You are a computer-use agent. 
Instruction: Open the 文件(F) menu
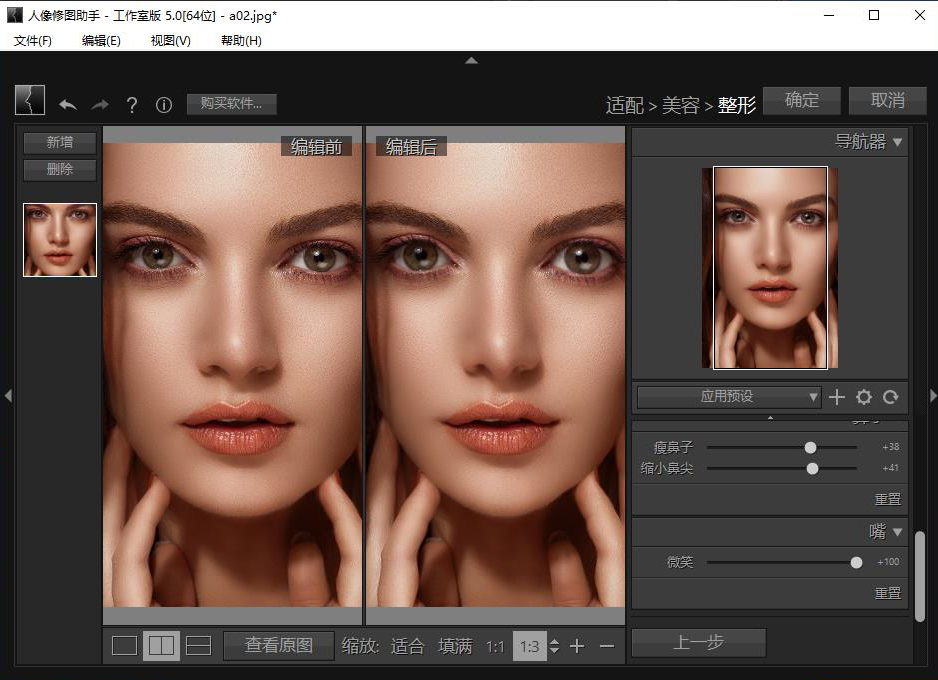point(33,40)
